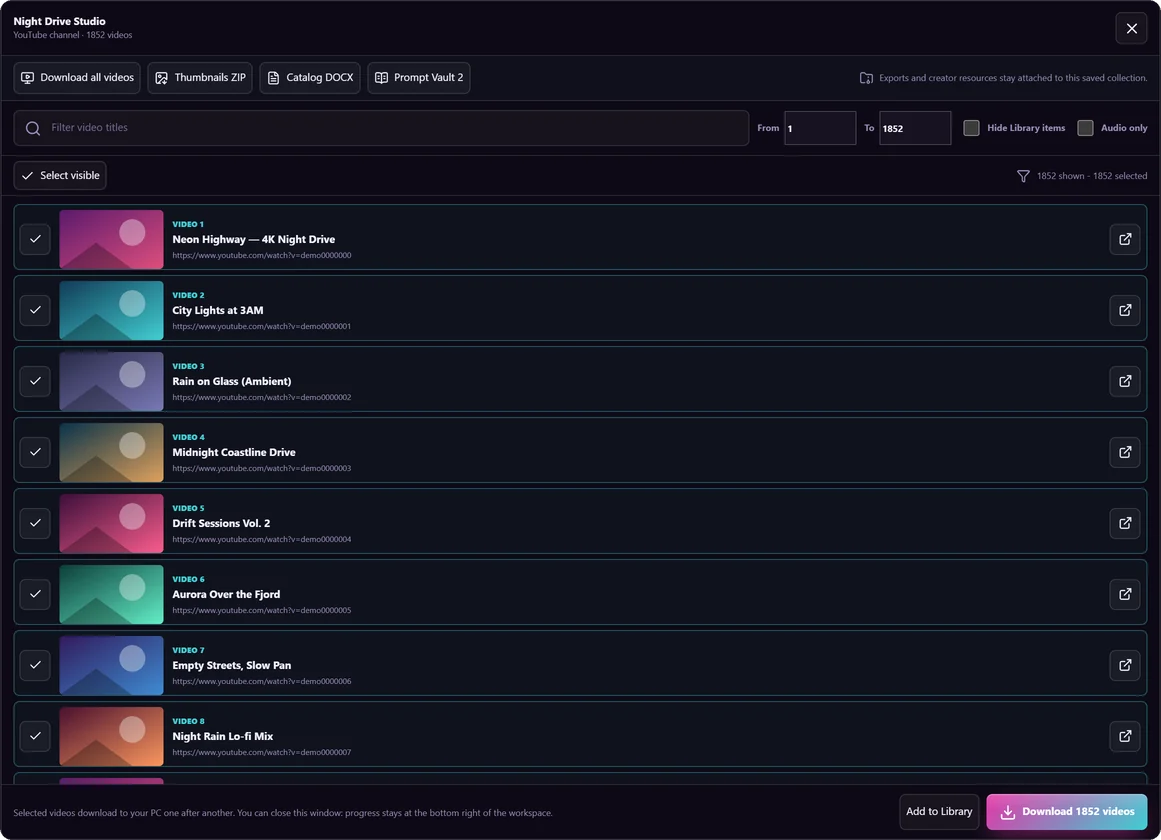This screenshot has width=1161, height=840.
Task: Export Catalog DOCX
Action: (x=310, y=78)
